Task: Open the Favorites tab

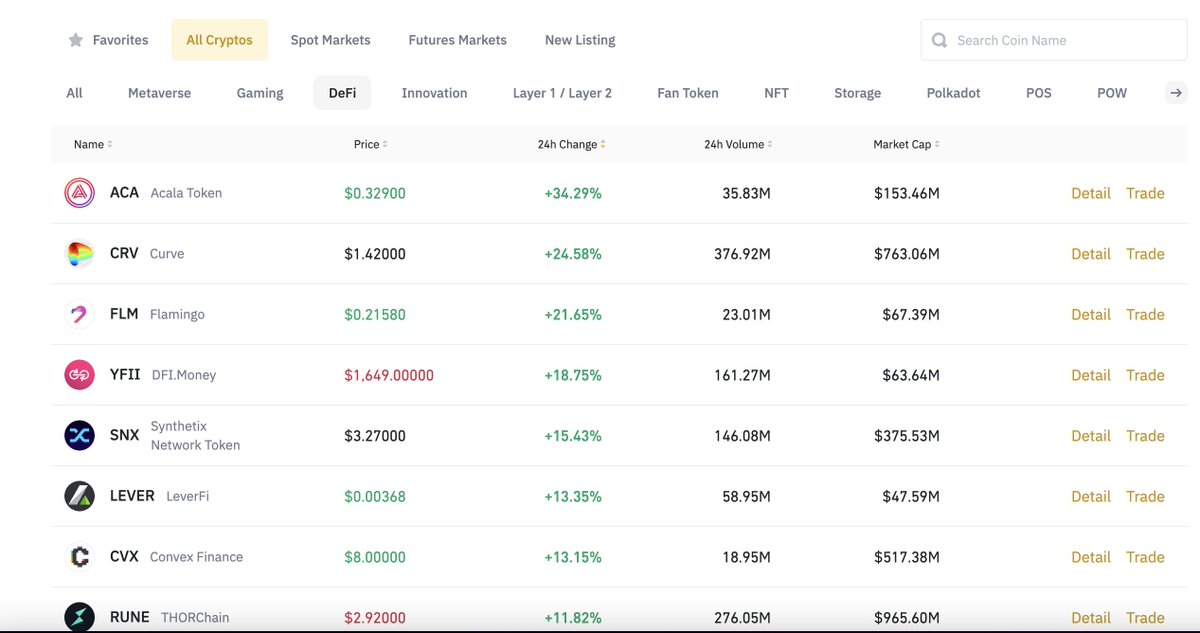Action: point(108,40)
